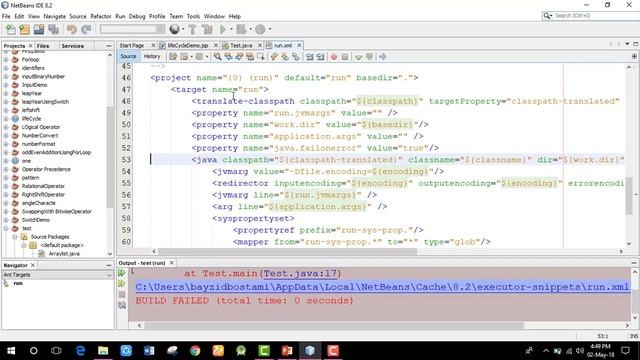This screenshot has width=640, height=360.
Task: Click the Find Selection magnifier icon in editor toolbar
Action: coord(218,57)
